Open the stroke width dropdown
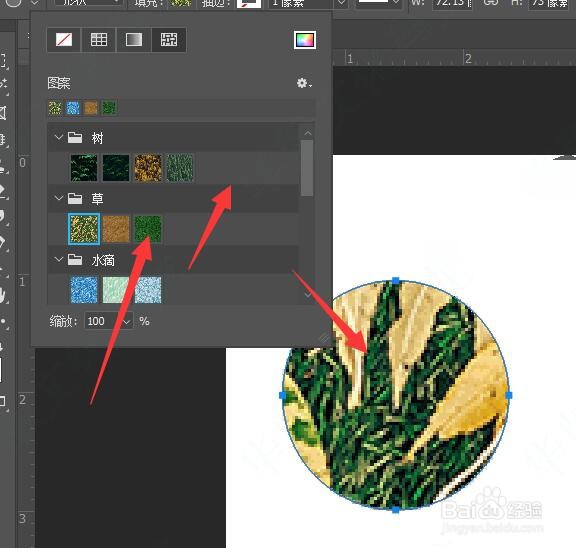 pos(342,3)
